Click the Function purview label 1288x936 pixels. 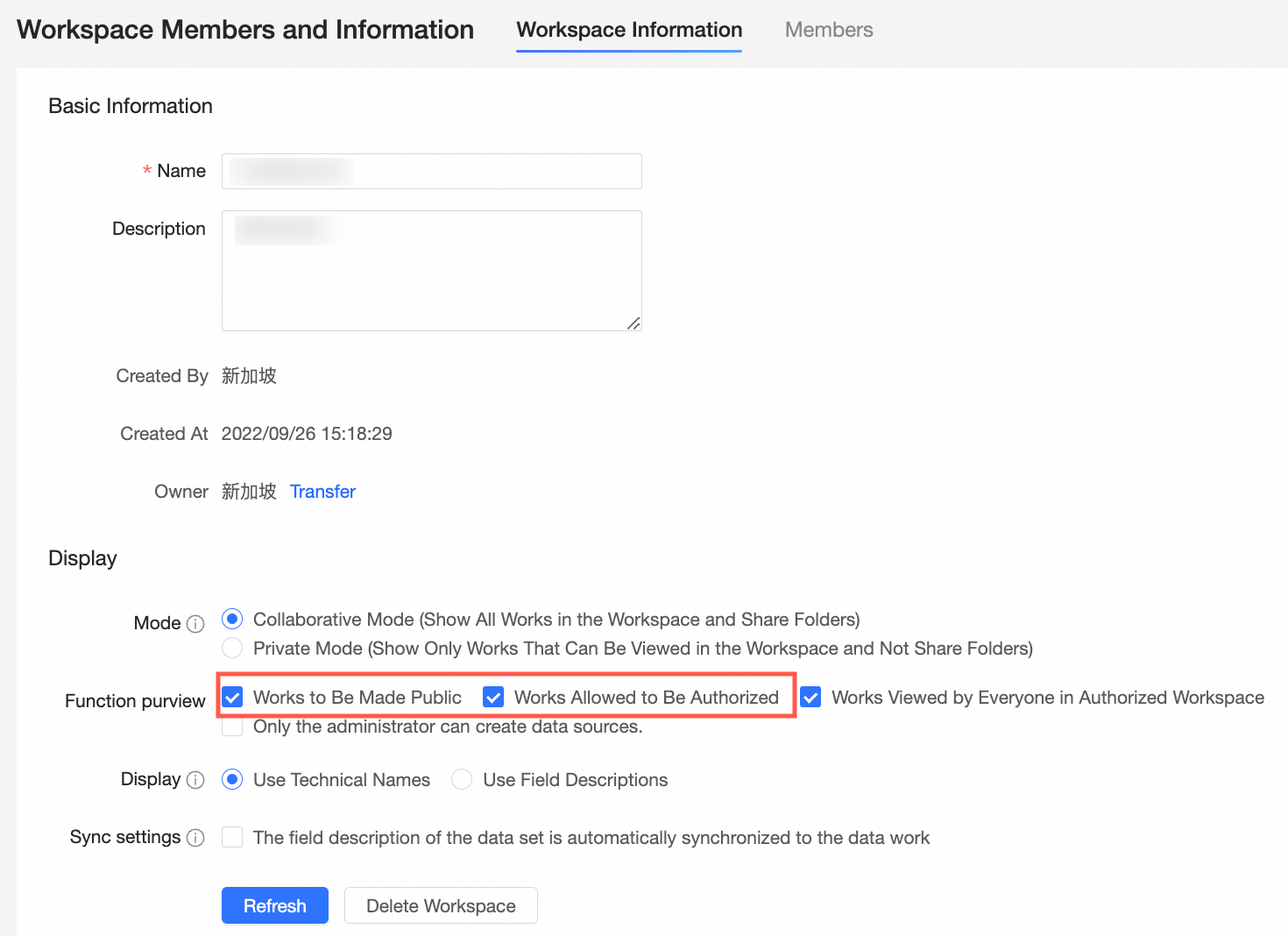tap(135, 701)
